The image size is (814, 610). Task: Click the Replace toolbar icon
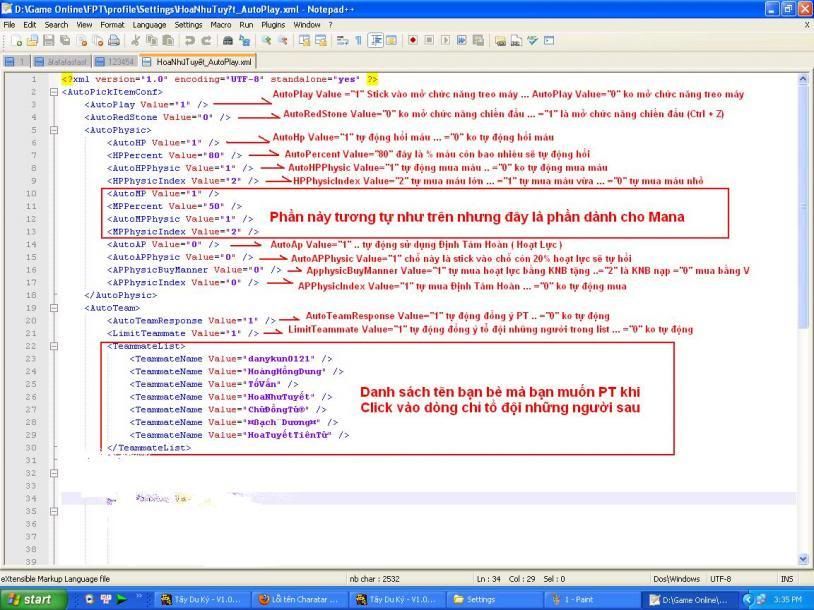tap(244, 40)
